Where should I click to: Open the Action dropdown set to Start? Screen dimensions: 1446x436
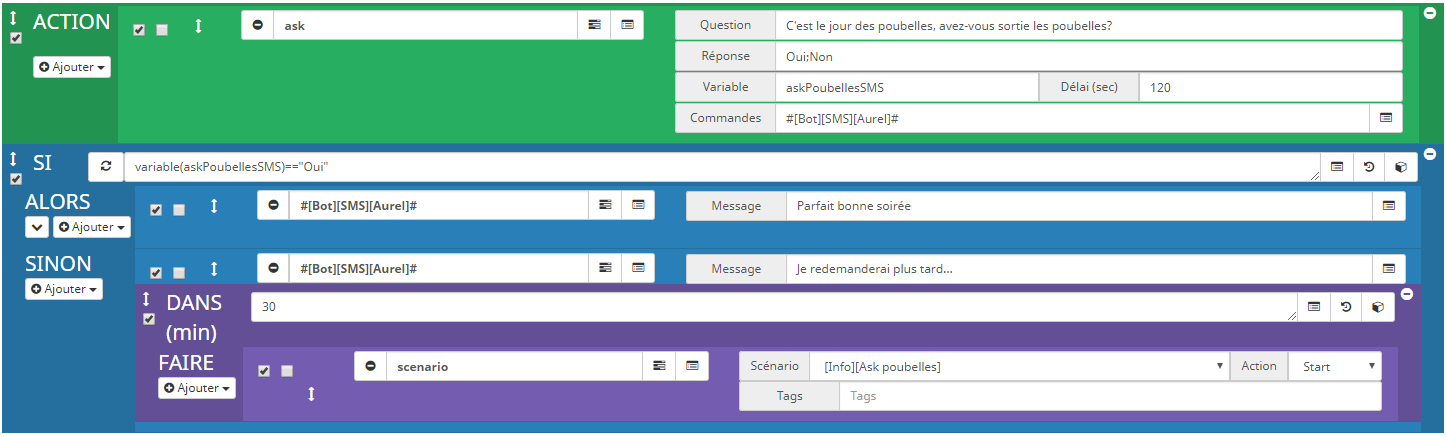click(x=1334, y=367)
